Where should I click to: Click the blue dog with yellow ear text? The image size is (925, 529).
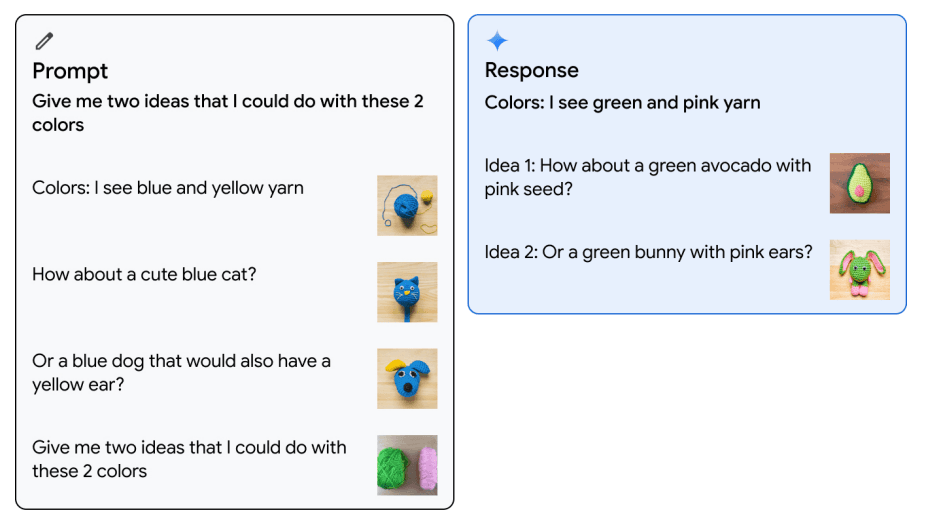click(181, 372)
